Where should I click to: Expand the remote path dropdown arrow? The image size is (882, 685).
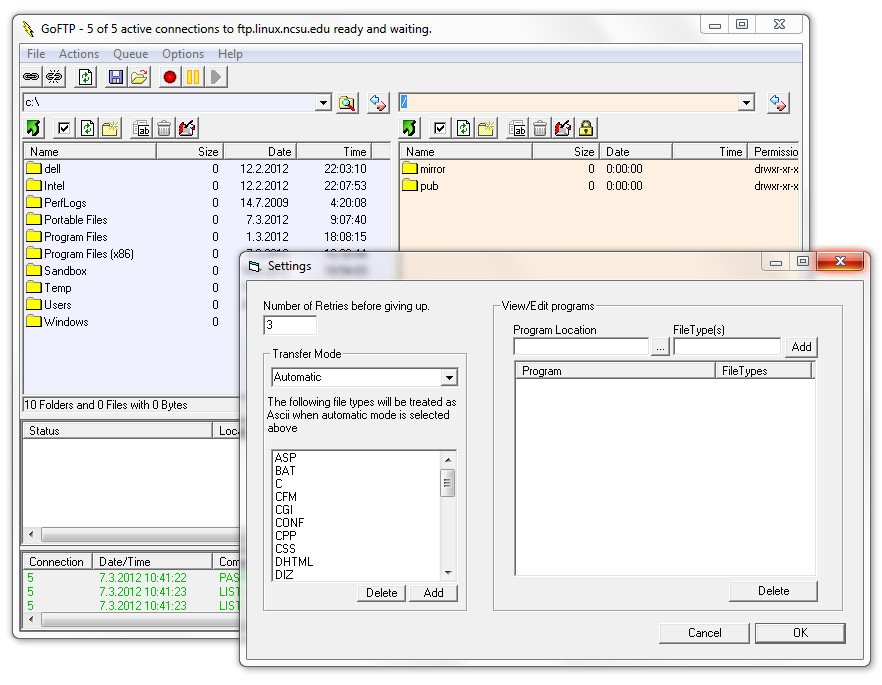click(x=746, y=102)
